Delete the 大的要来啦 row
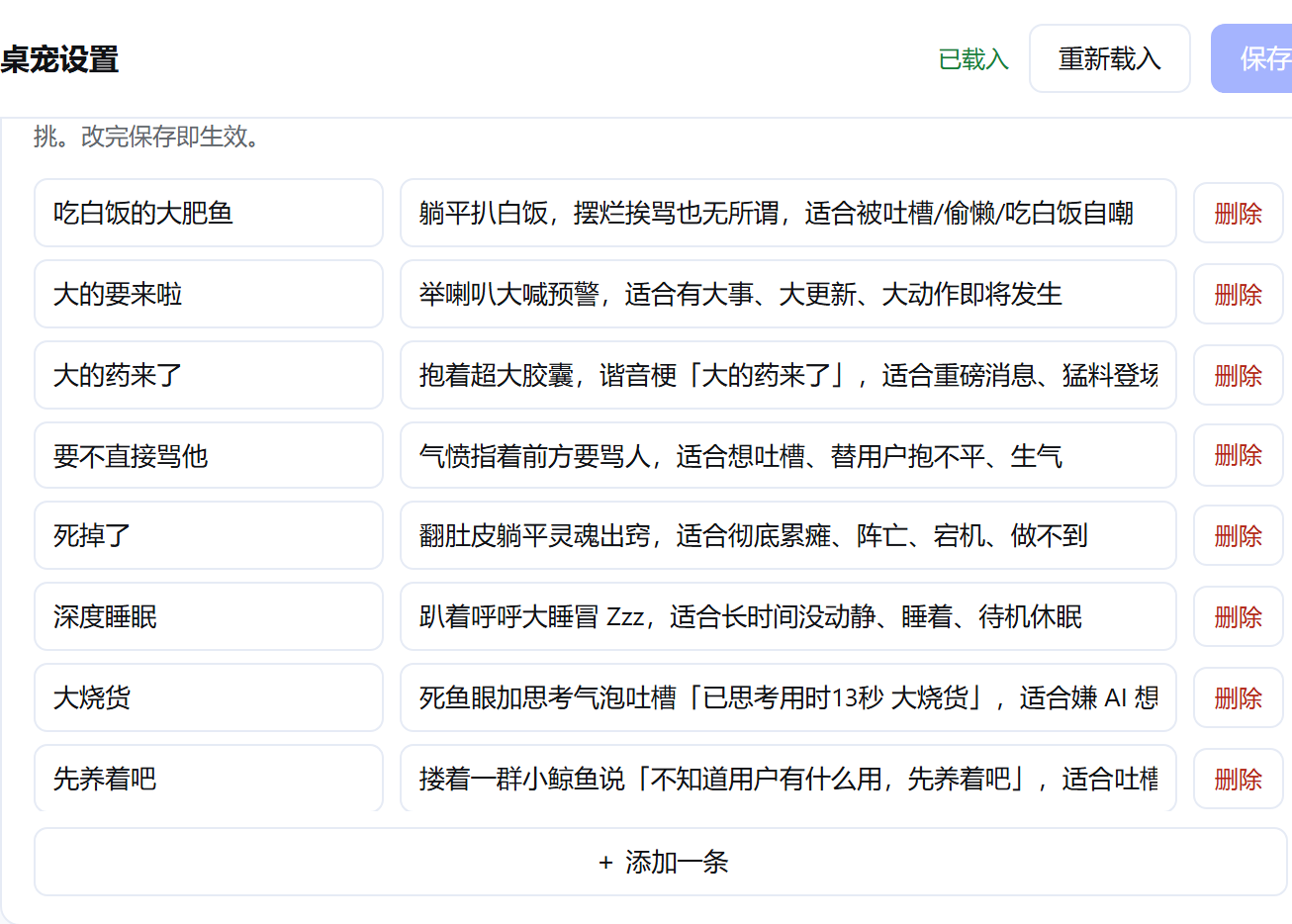The image size is (1292, 924). [1238, 294]
